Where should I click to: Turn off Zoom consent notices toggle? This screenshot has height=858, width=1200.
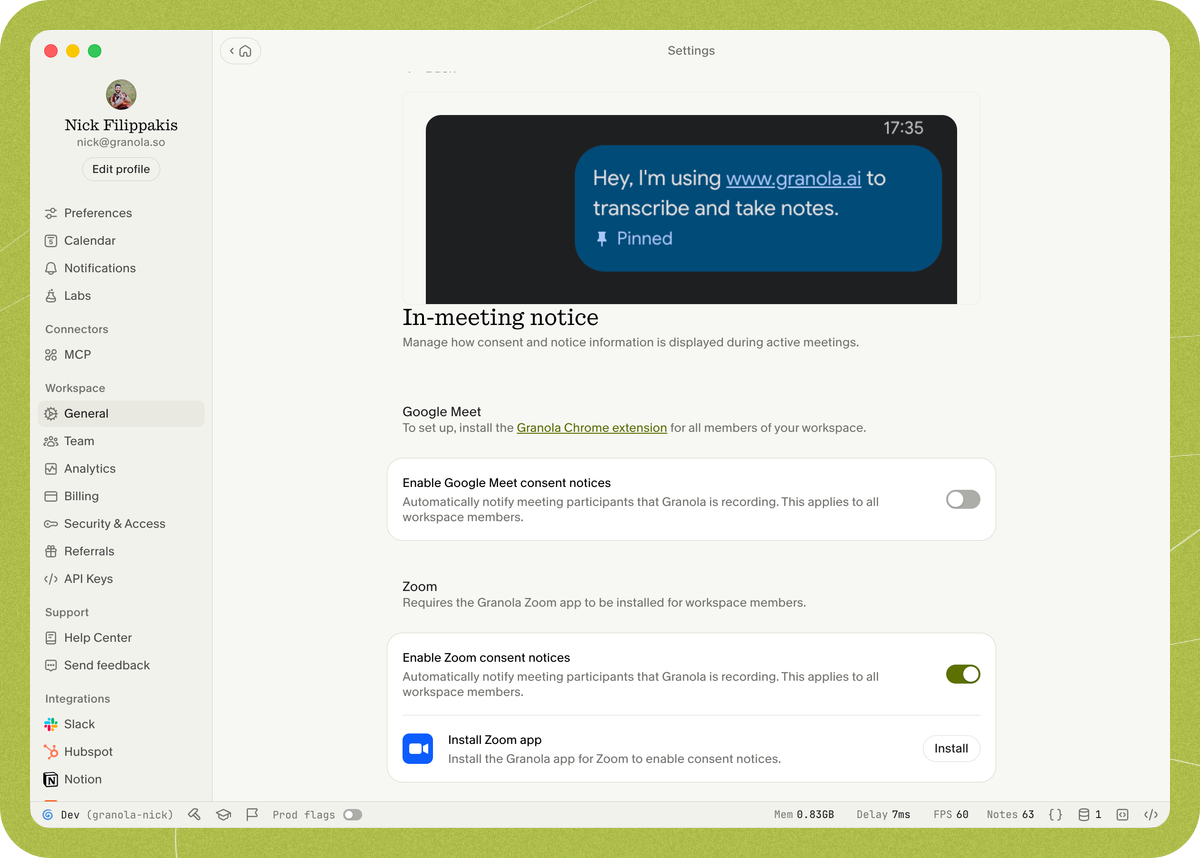963,674
